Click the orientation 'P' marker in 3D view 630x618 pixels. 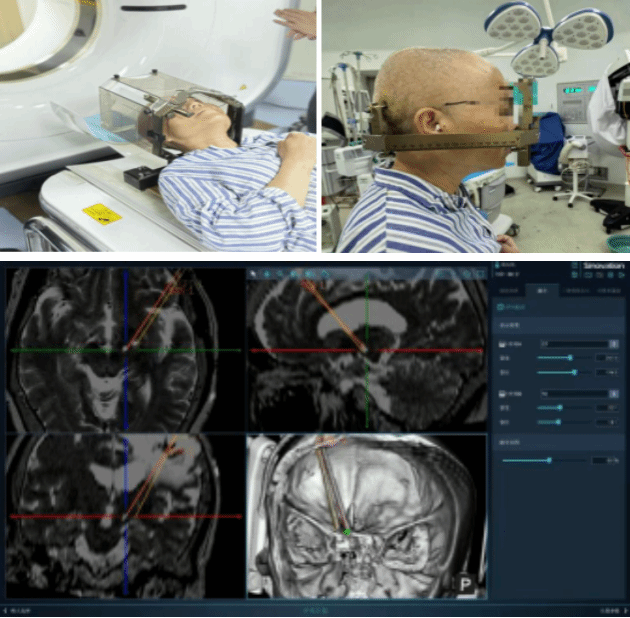(x=466, y=582)
